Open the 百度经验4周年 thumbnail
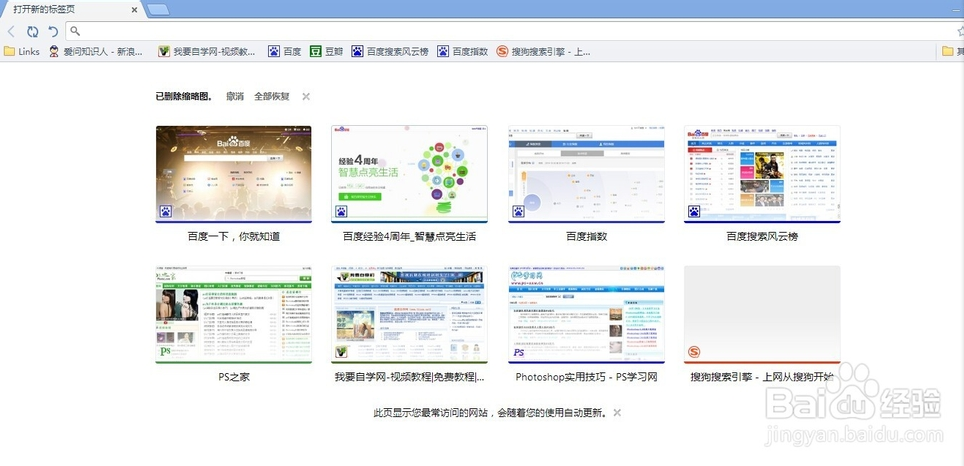The height and width of the screenshot is (466, 964). tap(409, 174)
